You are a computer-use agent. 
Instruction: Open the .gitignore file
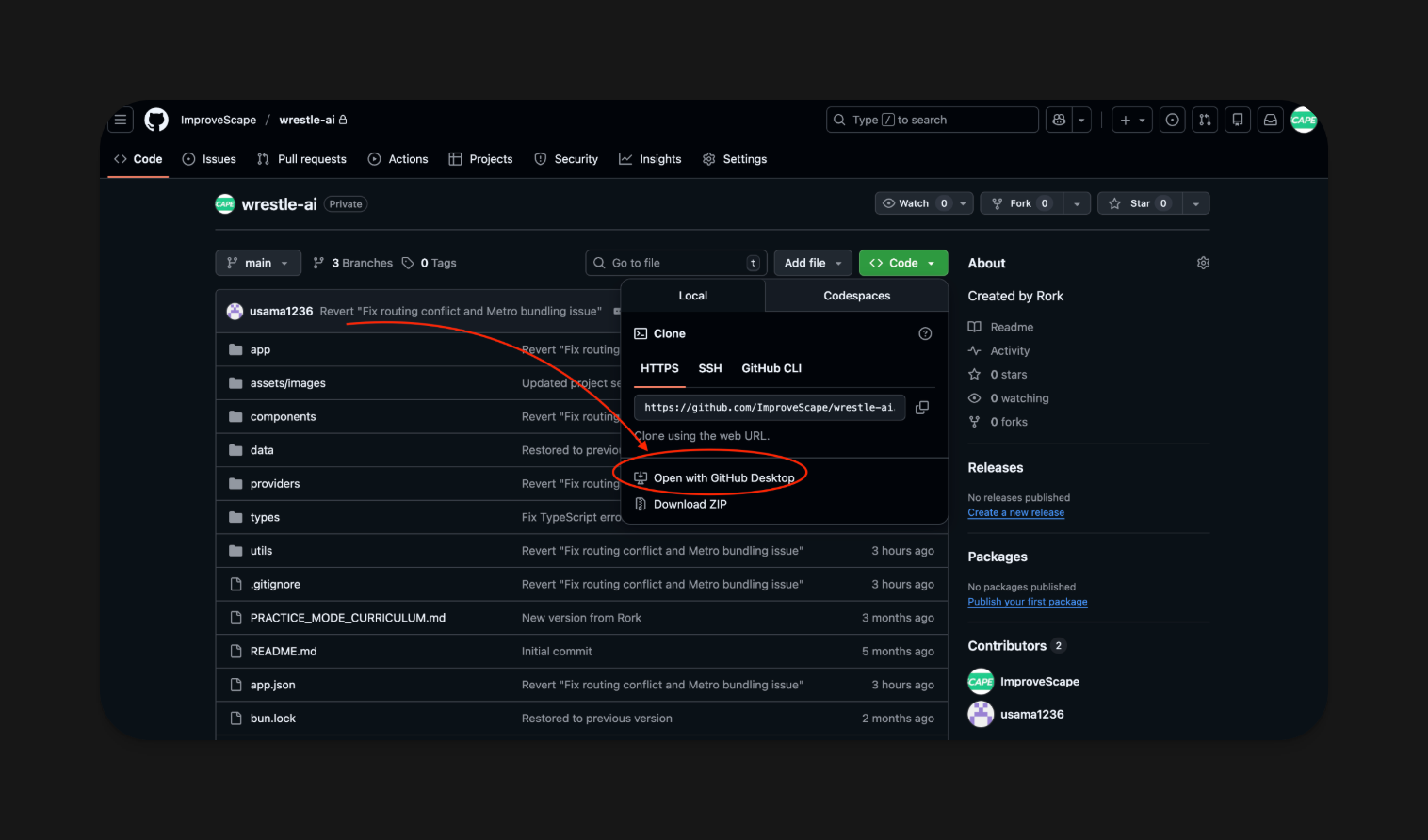(x=275, y=584)
